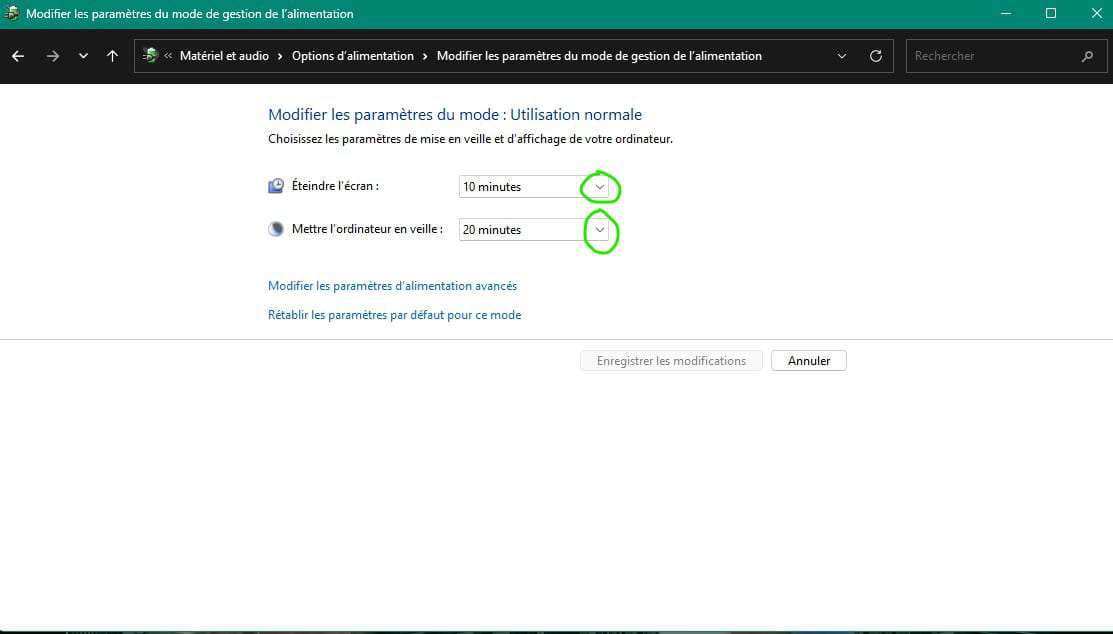Navigate to Options d'alimentation breadcrumb
Image resolution: width=1113 pixels, height=634 pixels.
tap(353, 56)
